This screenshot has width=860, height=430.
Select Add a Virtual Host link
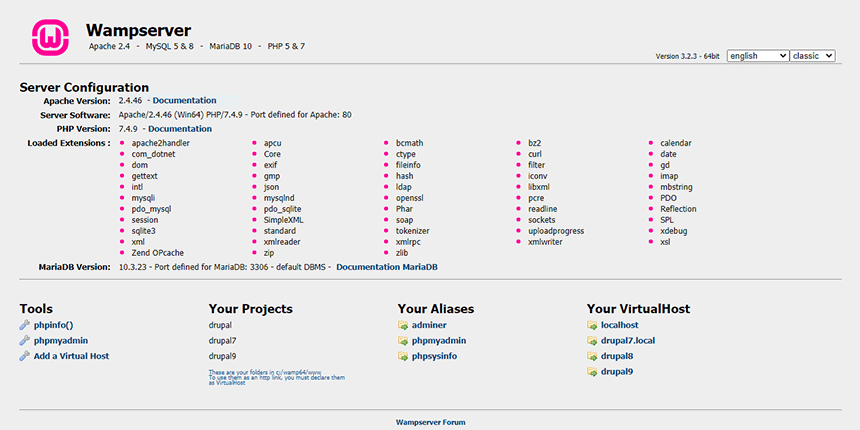[71, 356]
